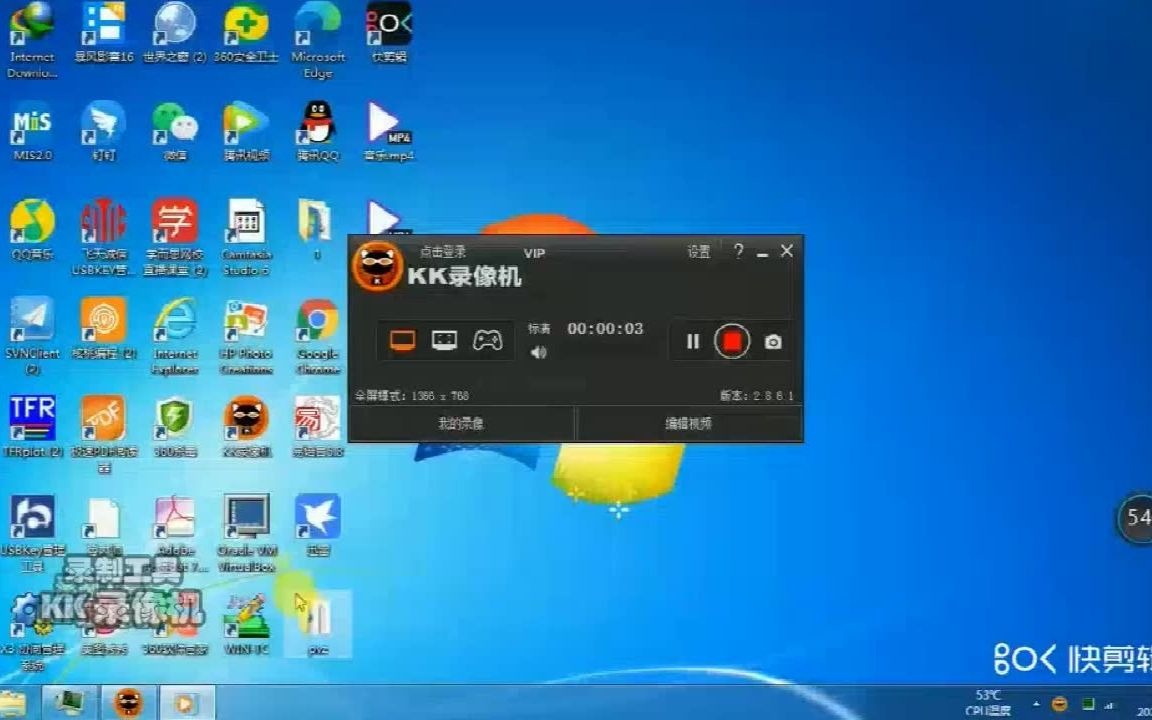Select full-screen recording mode icon in KK录像机

(403, 340)
